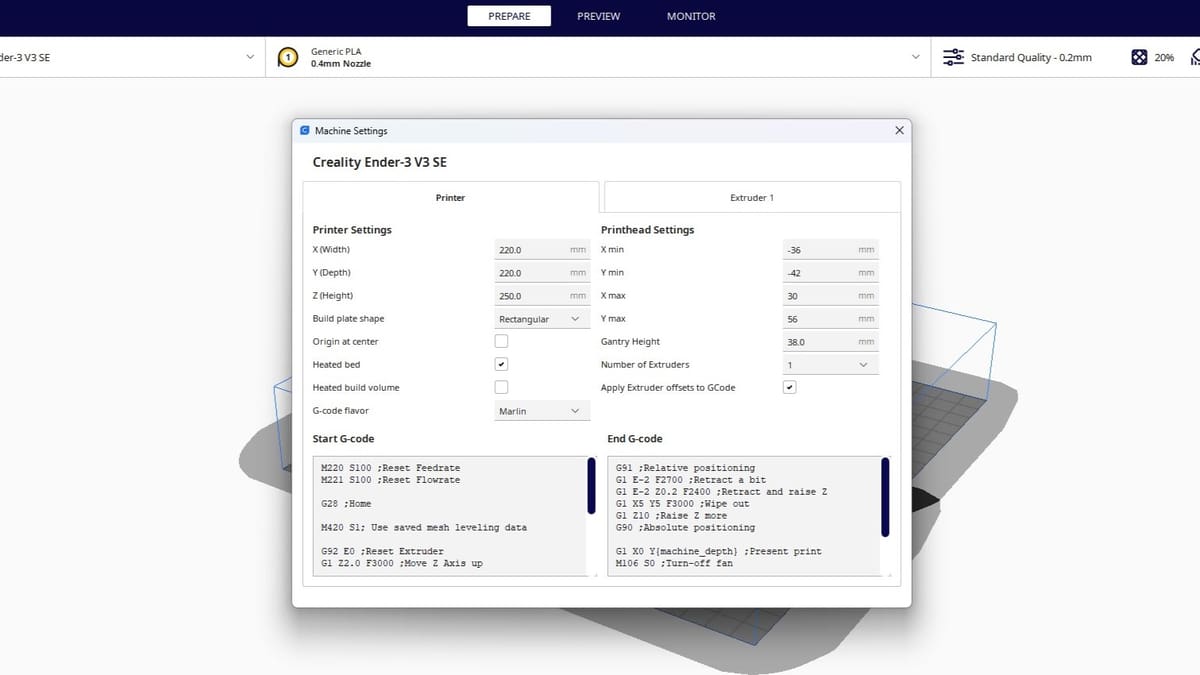Expand the printer selector chevron for Ender-3 V3 SE
The image size is (1200, 675).
(250, 58)
